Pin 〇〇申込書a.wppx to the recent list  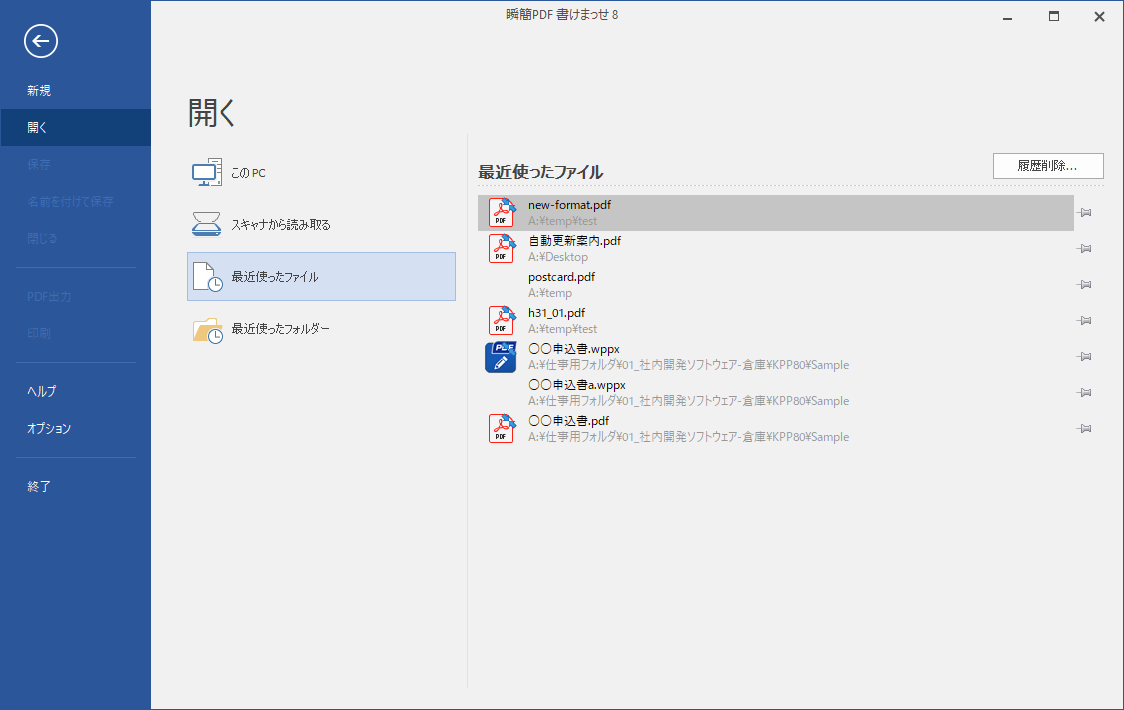1085,392
